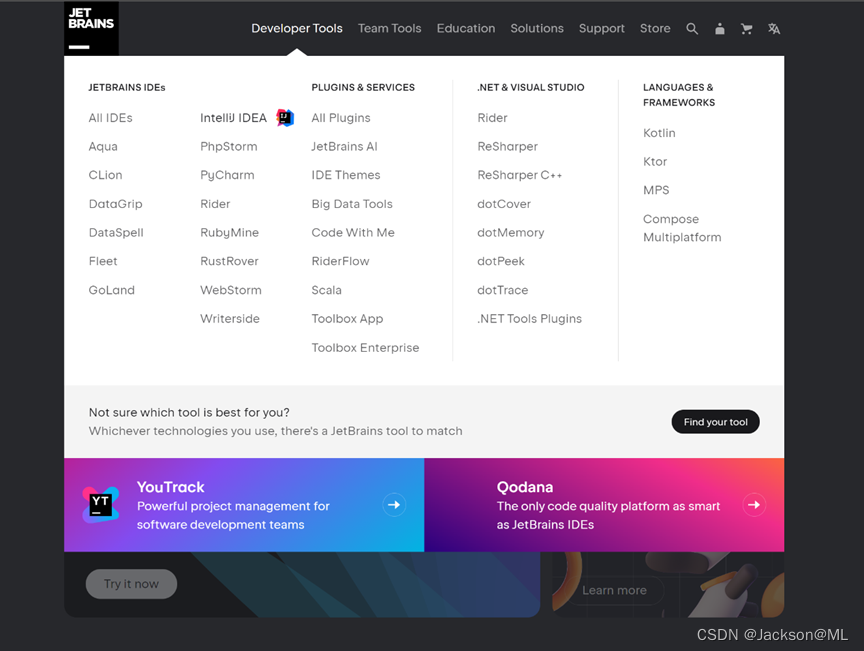This screenshot has width=864, height=651.
Task: Open the search icon in header
Action: 692,29
